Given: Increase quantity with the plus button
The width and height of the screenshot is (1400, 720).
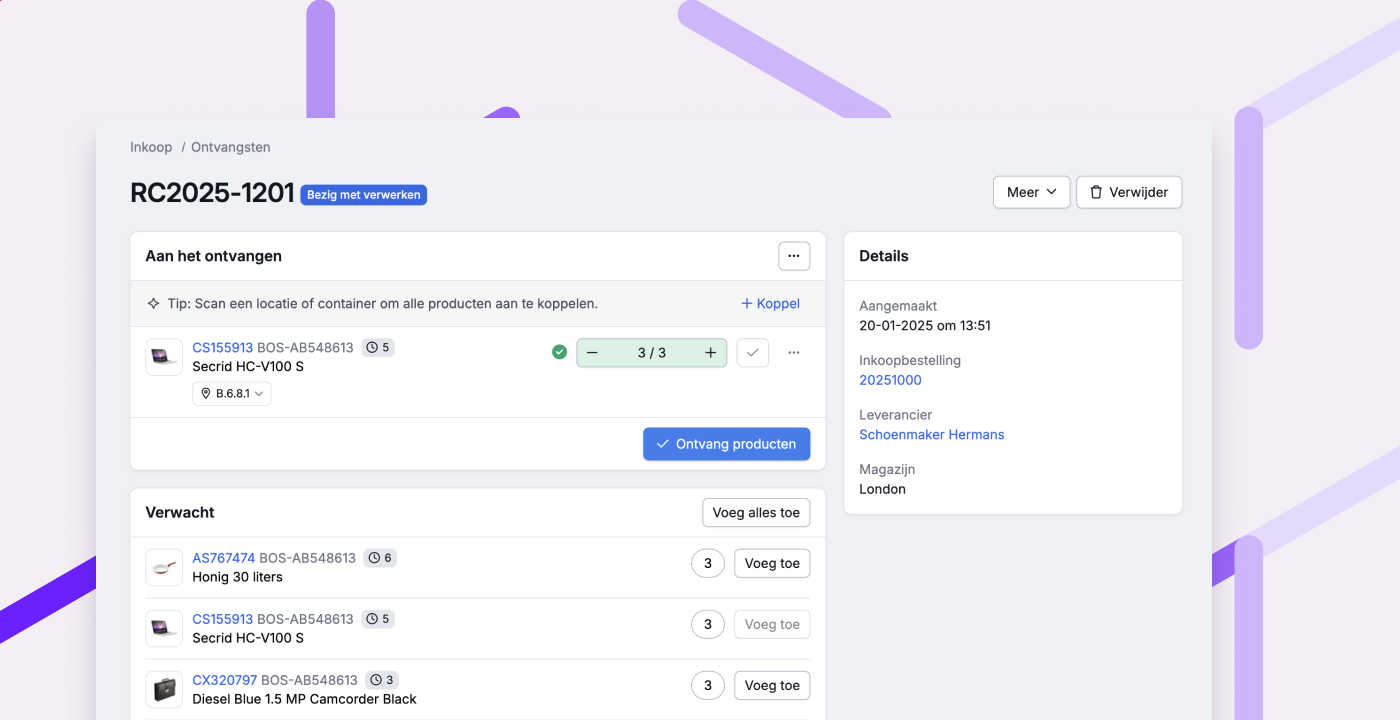Looking at the screenshot, I should pyautogui.click(x=711, y=353).
